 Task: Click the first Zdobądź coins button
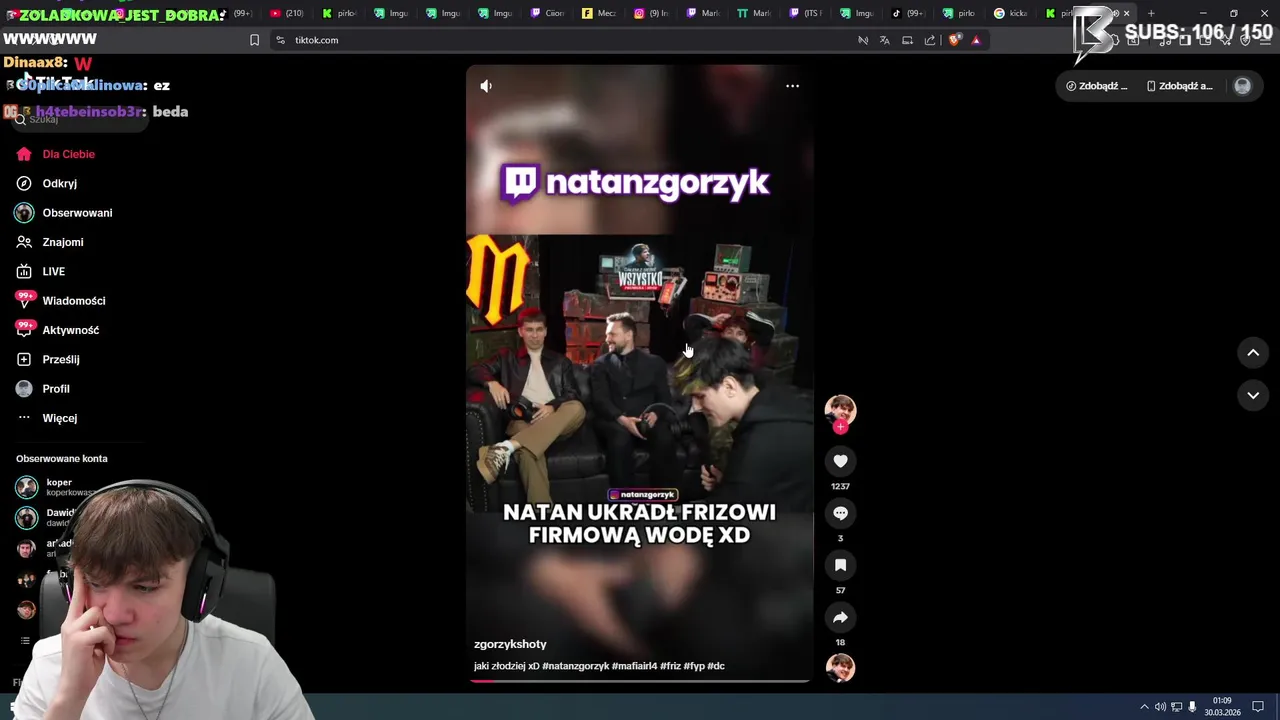1097,86
